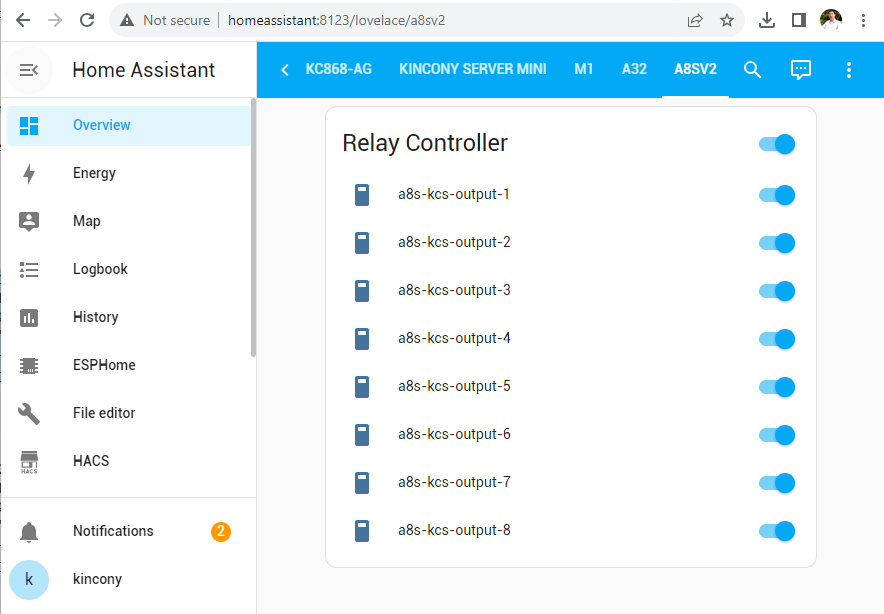Open the Notifications bell in sidebar
The image size is (884, 614).
29,531
